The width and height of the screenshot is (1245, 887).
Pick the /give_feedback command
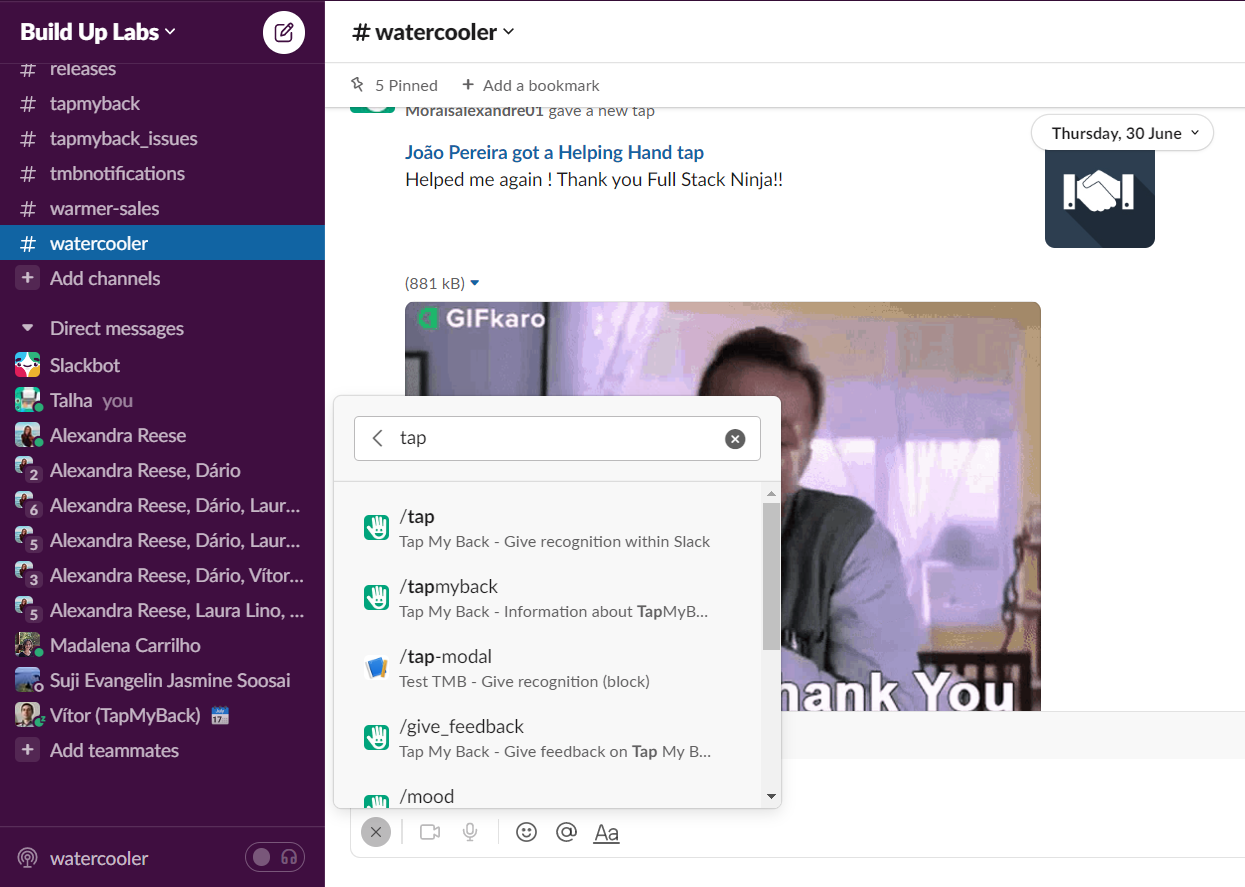tap(547, 737)
